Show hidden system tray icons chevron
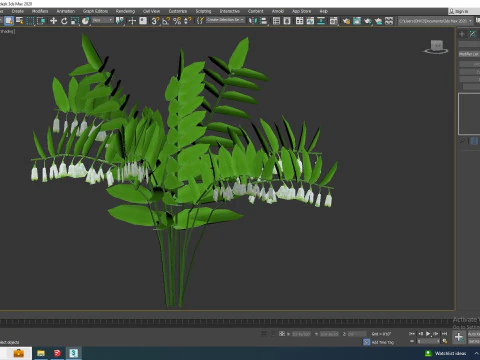This screenshot has width=480, height=360. coord(477,353)
